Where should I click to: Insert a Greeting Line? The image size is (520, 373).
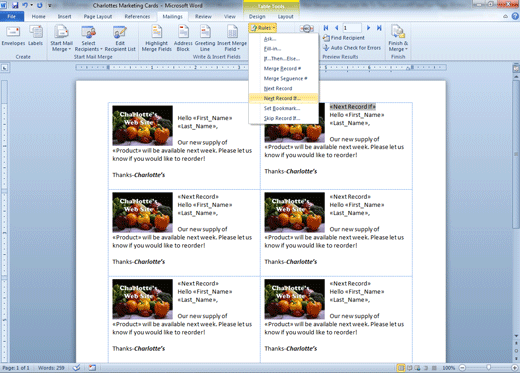[x=205, y=39]
